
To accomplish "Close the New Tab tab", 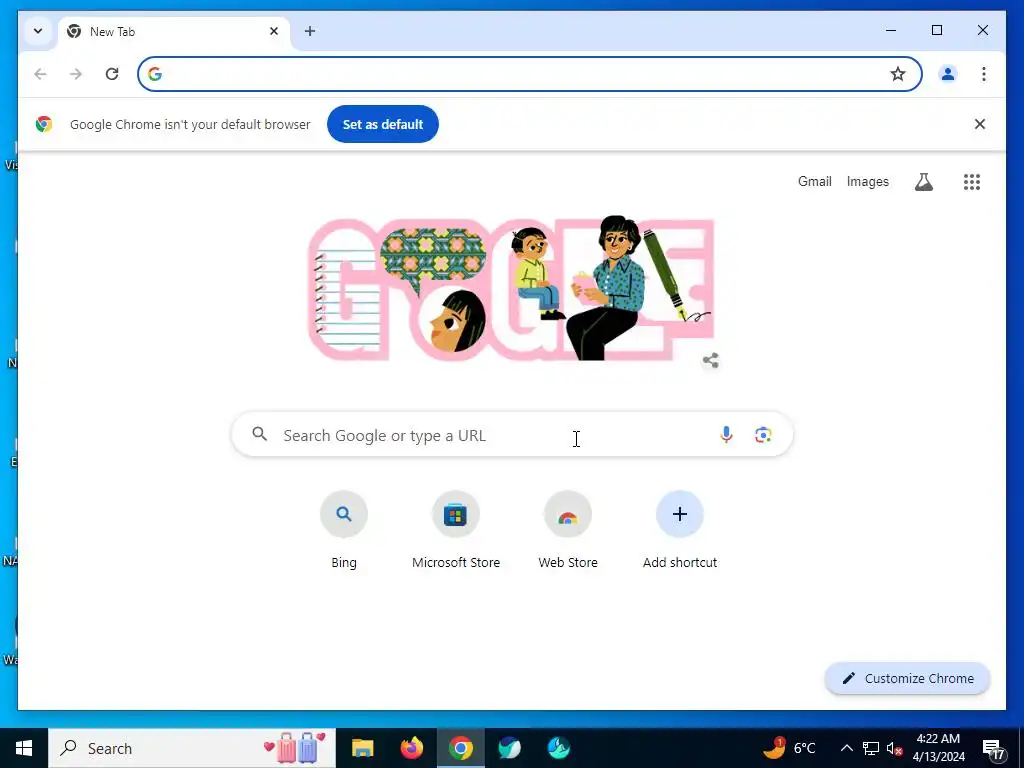I will point(274,31).
